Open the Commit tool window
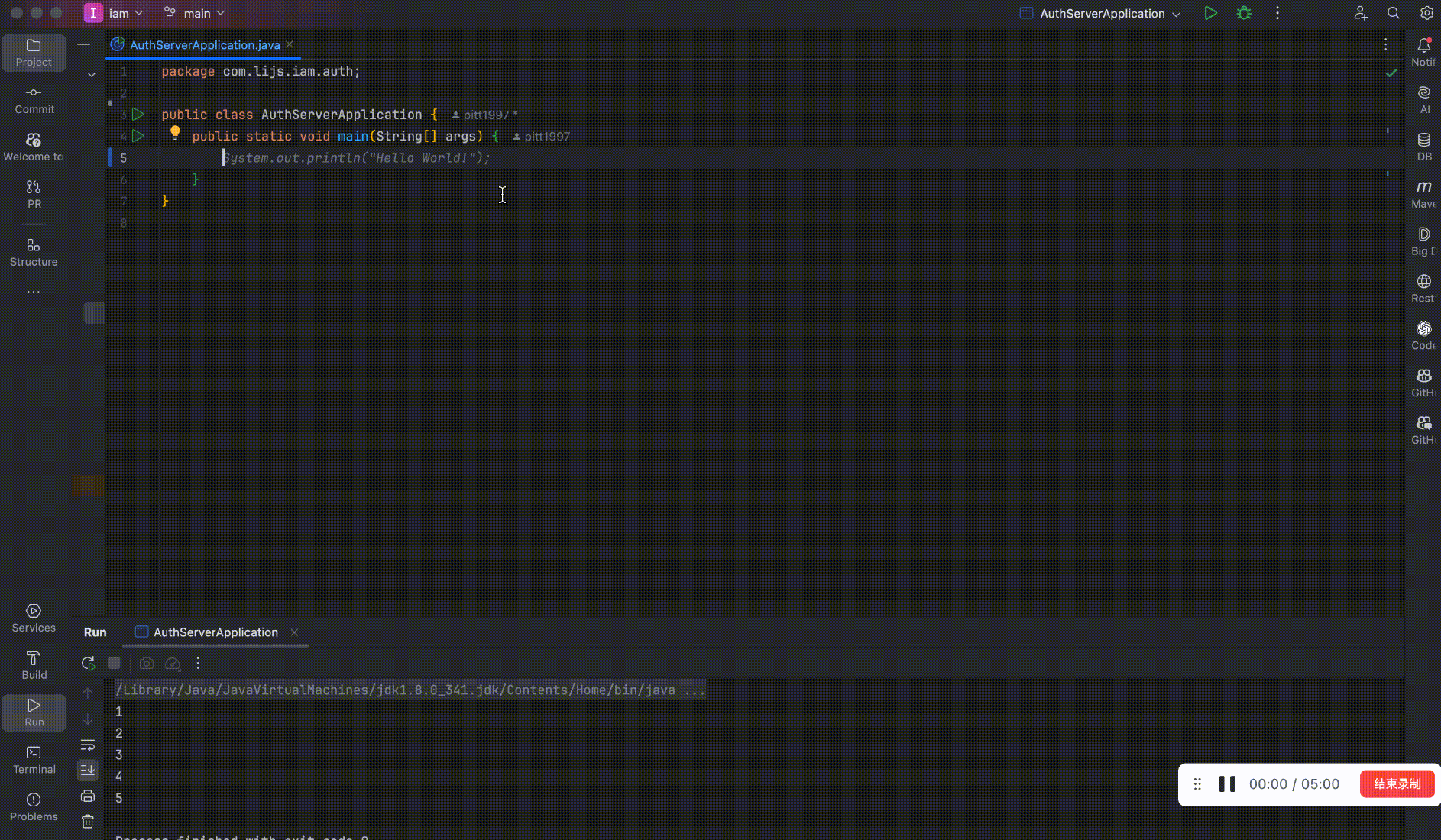 click(34, 100)
